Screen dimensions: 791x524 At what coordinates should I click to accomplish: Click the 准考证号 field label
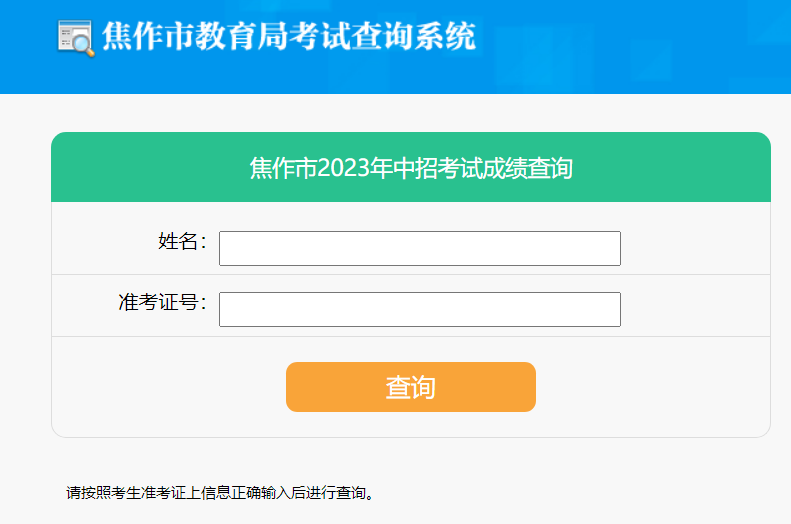[x=161, y=302]
